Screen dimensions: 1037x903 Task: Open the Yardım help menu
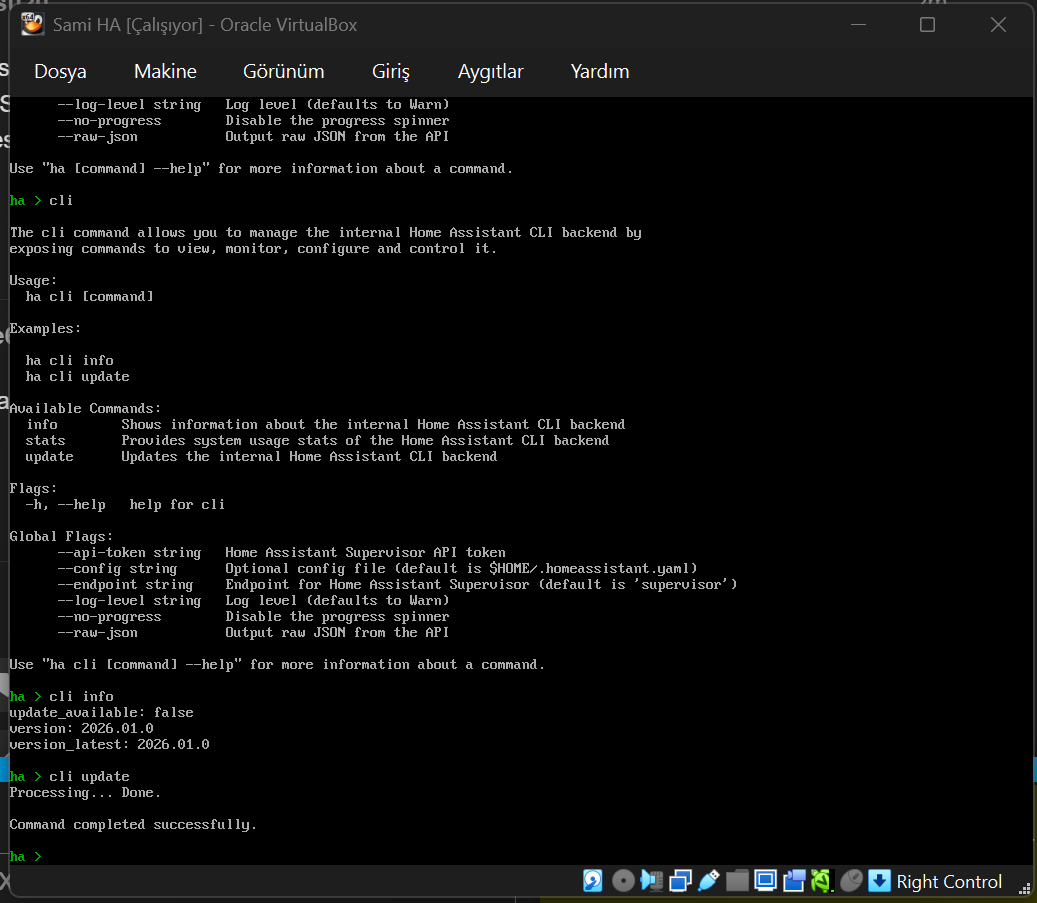[x=599, y=71]
